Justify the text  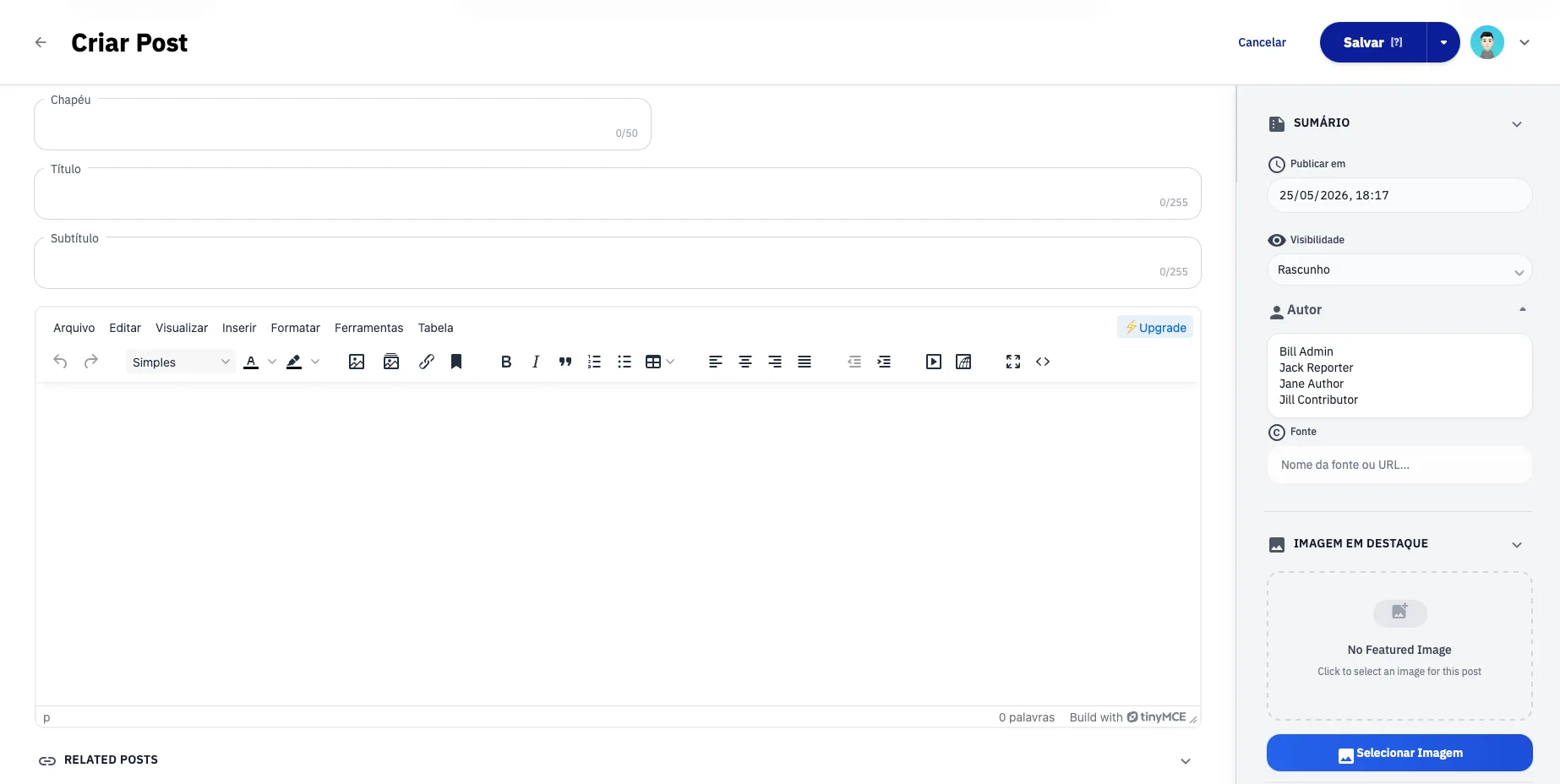click(x=805, y=362)
